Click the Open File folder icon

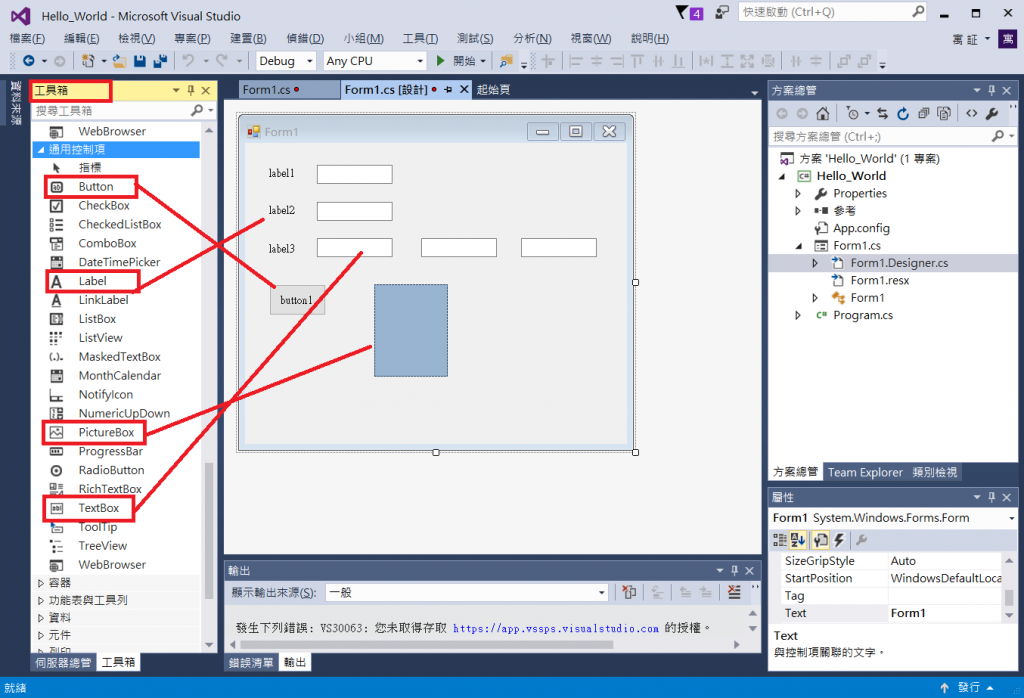click(x=120, y=61)
